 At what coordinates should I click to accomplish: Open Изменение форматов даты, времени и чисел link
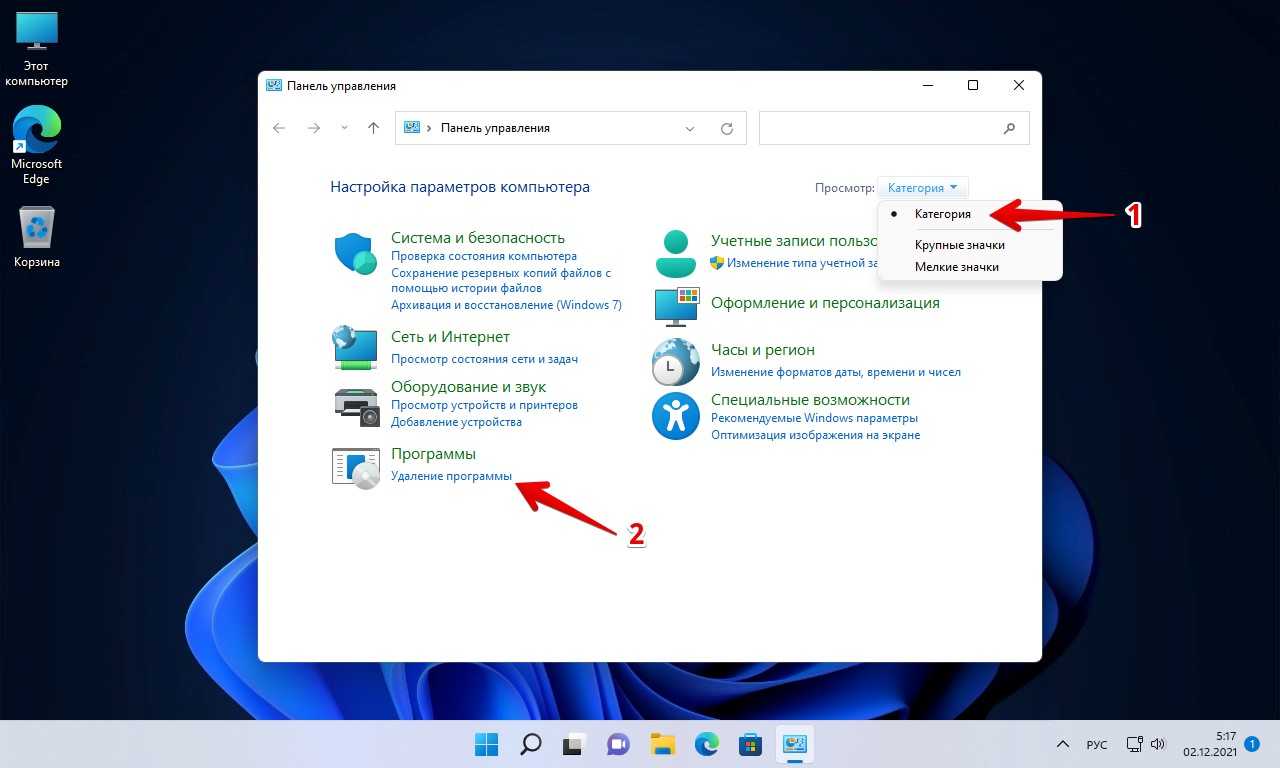click(836, 372)
